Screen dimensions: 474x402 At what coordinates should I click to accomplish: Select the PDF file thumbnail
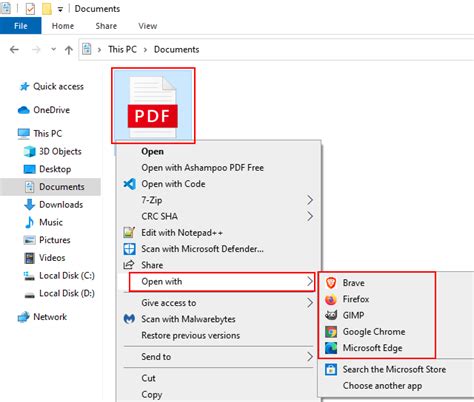tap(153, 106)
